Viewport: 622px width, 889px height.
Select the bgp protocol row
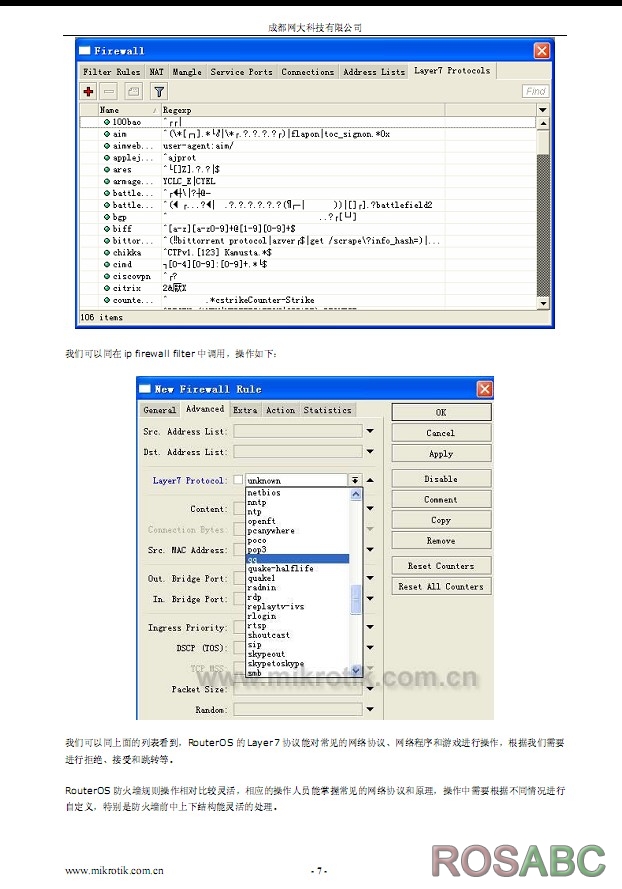[x=308, y=217]
